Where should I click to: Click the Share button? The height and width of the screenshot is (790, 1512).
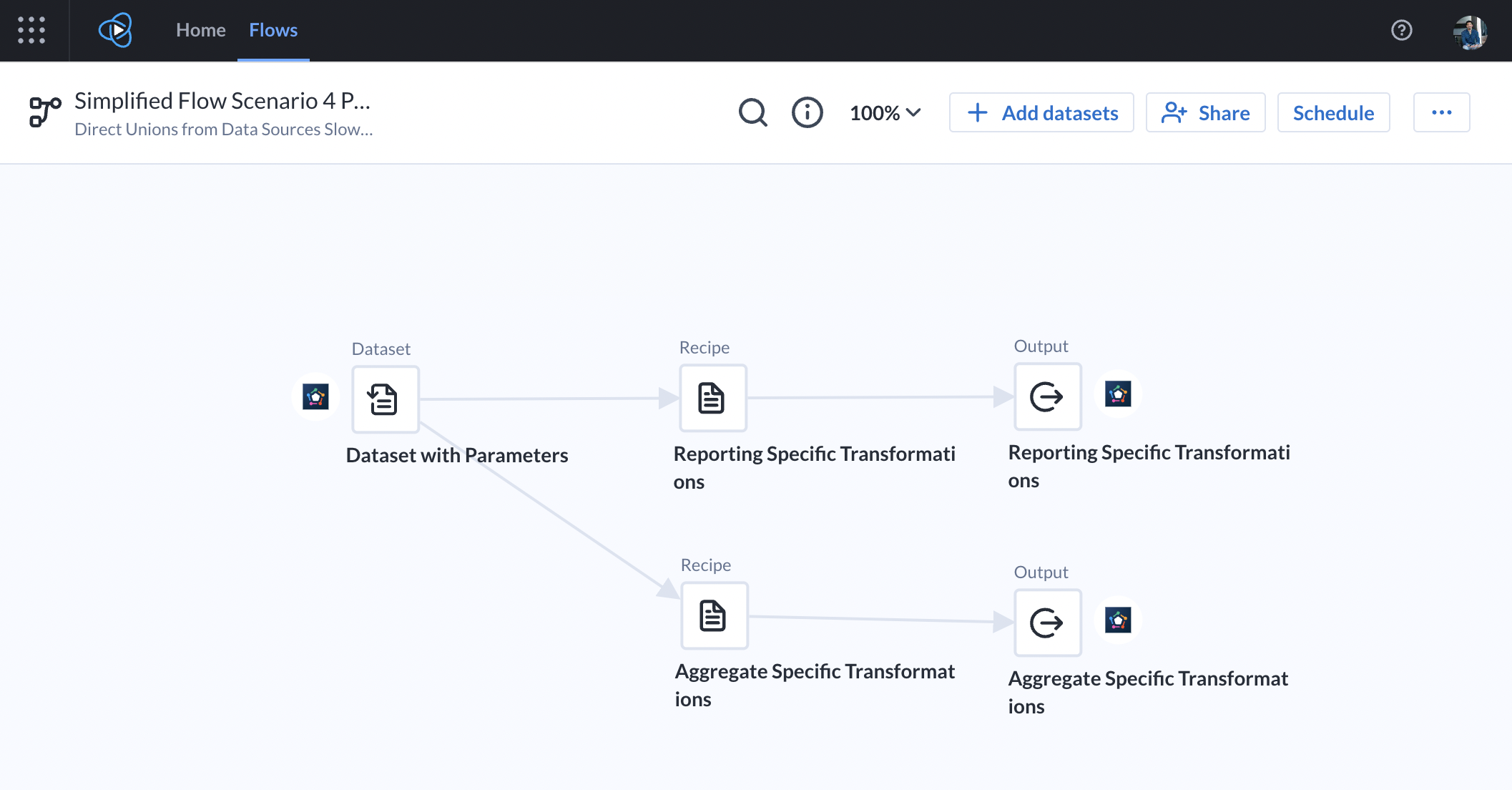(1205, 112)
